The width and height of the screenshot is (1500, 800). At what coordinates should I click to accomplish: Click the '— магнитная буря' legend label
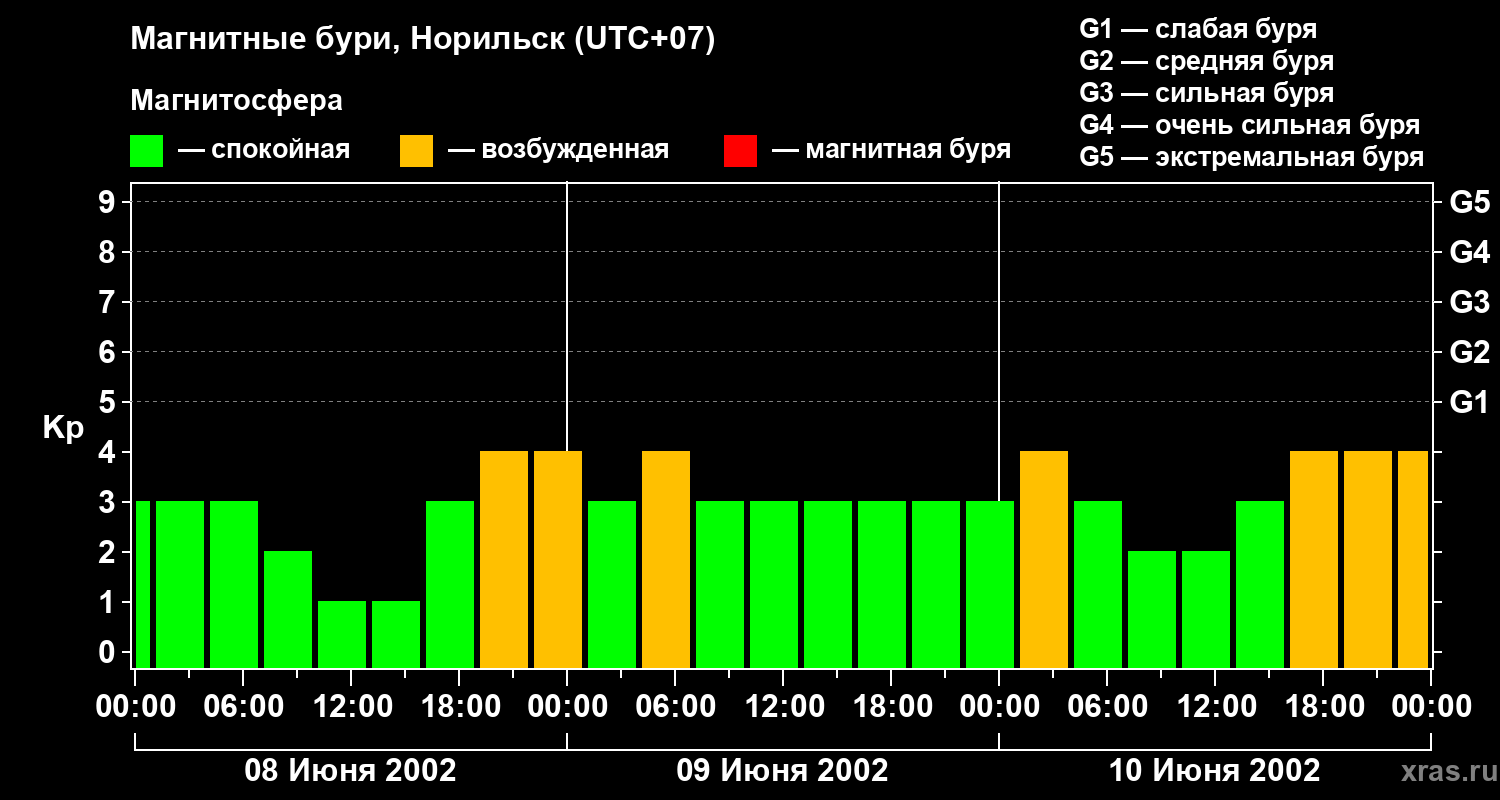[891, 150]
